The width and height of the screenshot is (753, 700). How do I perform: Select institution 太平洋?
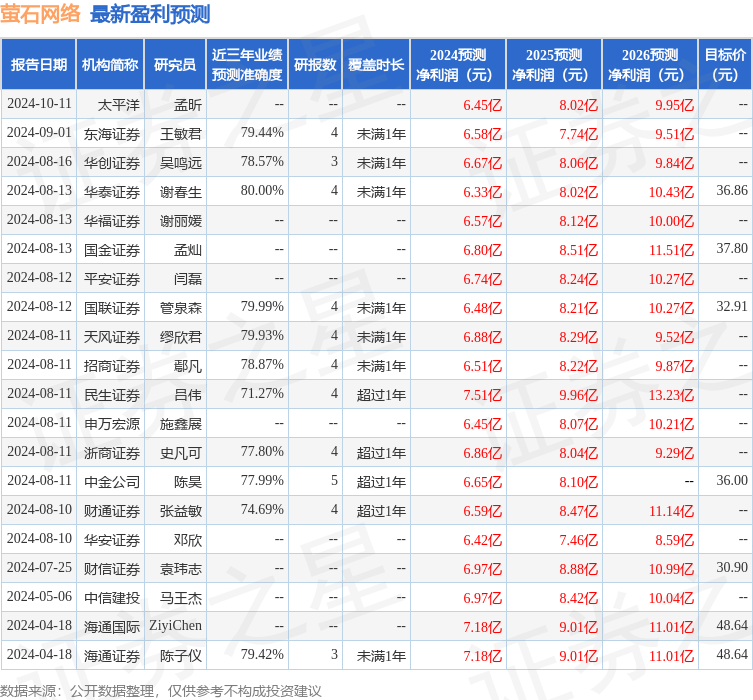[118, 105]
